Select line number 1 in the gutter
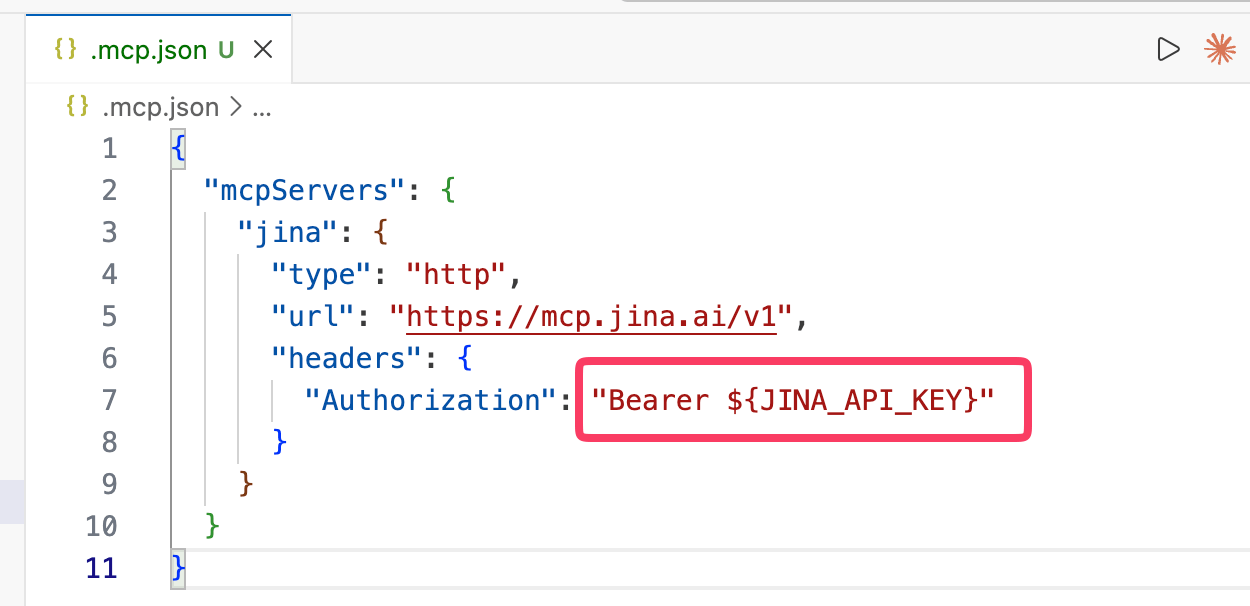The height and width of the screenshot is (606, 1250). tap(108, 149)
